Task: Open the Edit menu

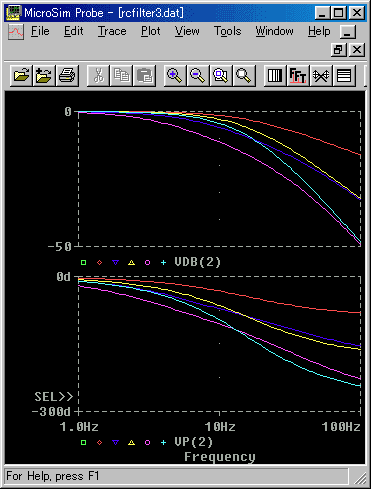Action: pos(73,31)
